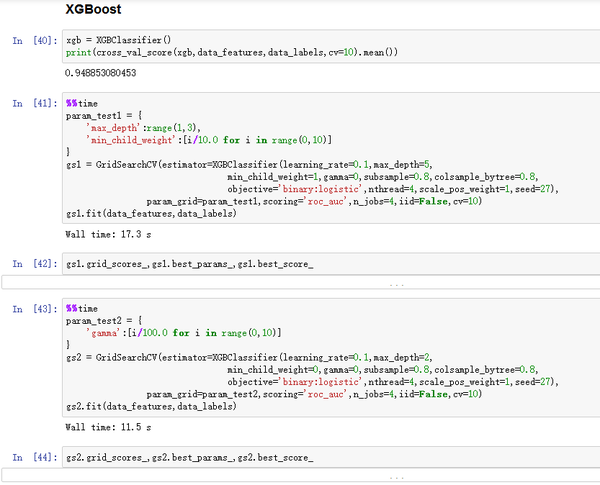Click output value 0.948853080453

(101, 73)
